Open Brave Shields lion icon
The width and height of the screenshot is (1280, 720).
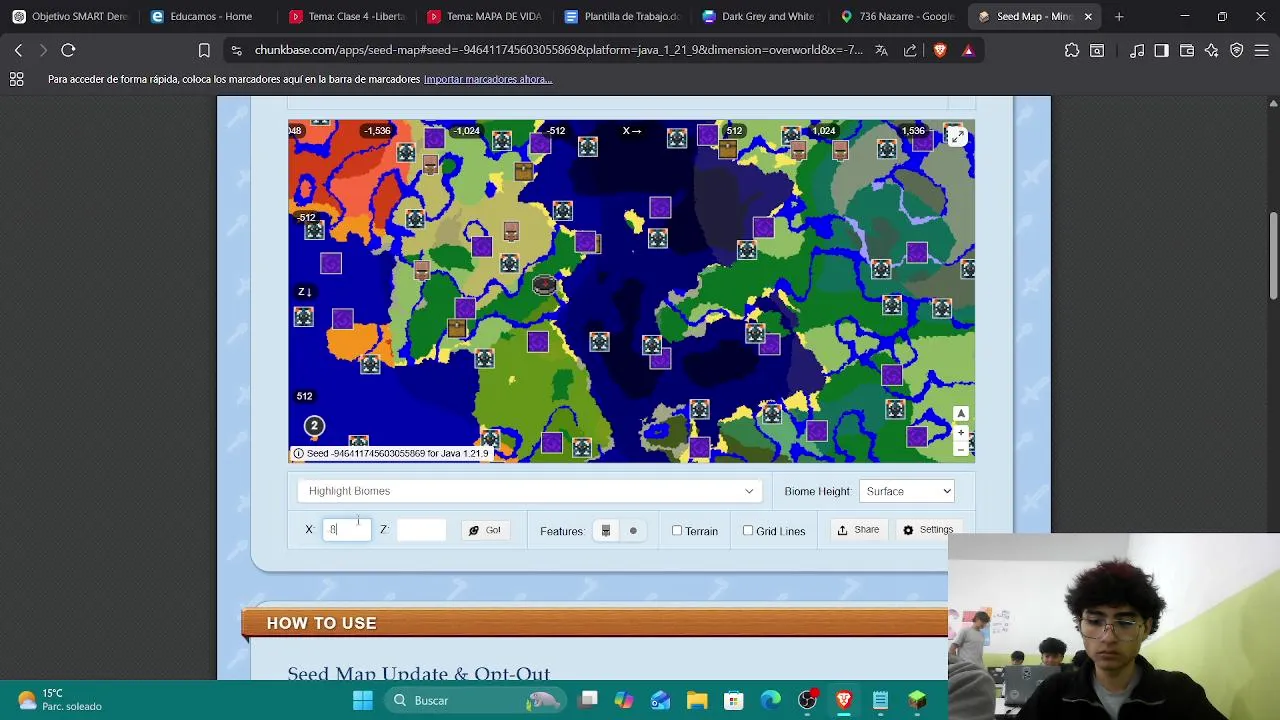coord(939,50)
